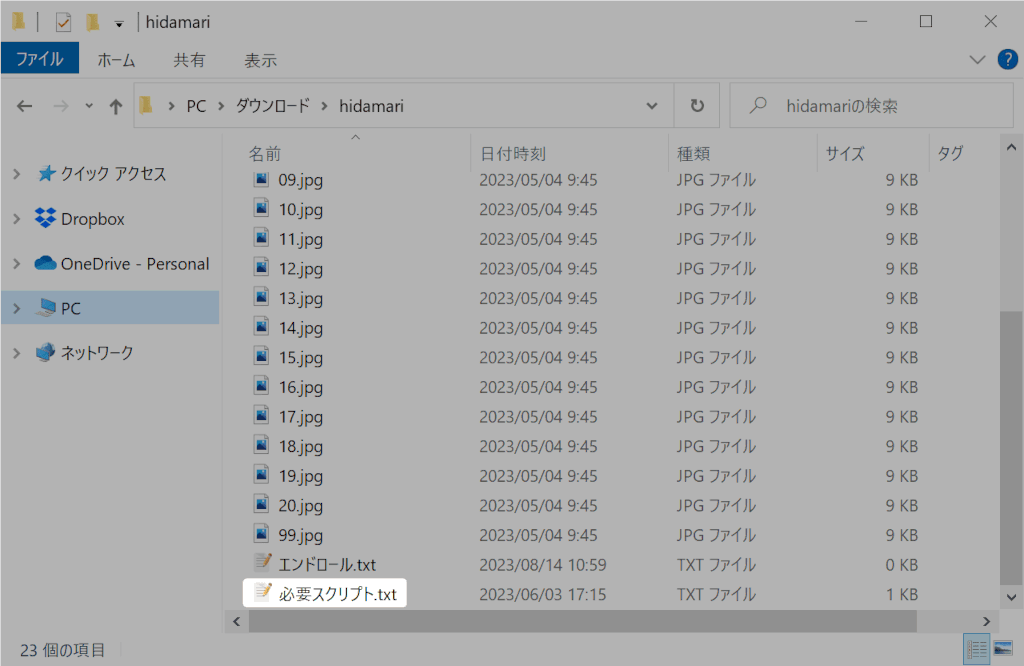Screen dimensions: 1024x666
Task: Open the quick access toolbar customize dropdown
Action: tap(118, 22)
